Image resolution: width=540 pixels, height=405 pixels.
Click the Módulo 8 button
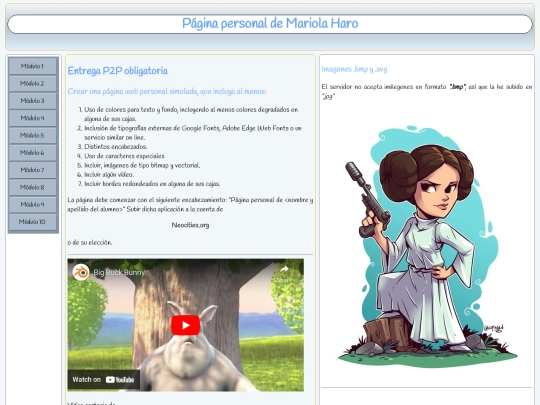(33, 187)
